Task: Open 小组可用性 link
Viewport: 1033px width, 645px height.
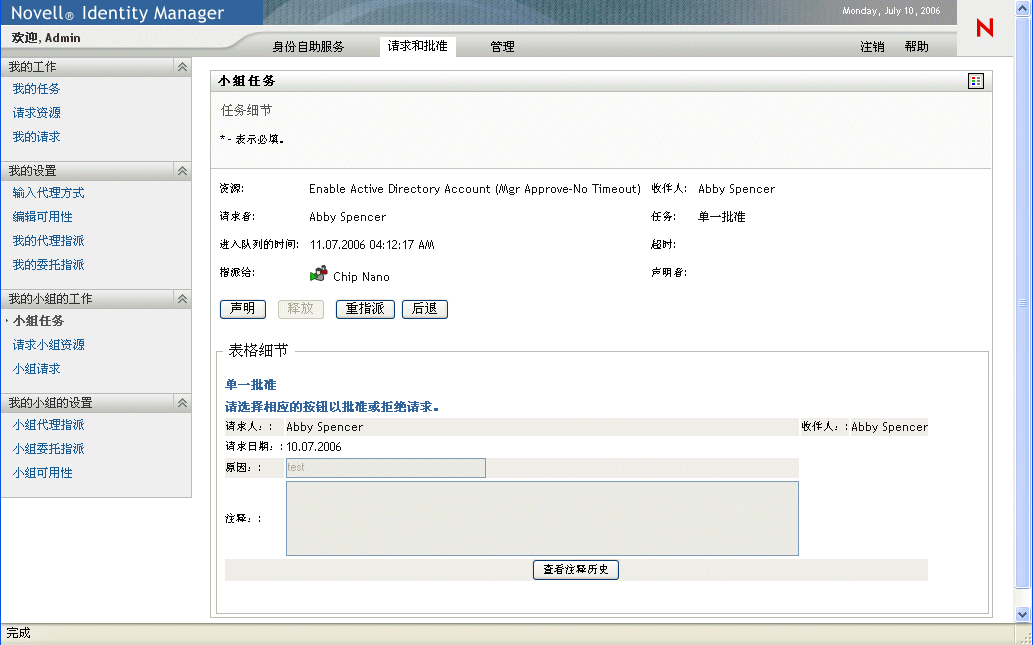Action: (42, 473)
